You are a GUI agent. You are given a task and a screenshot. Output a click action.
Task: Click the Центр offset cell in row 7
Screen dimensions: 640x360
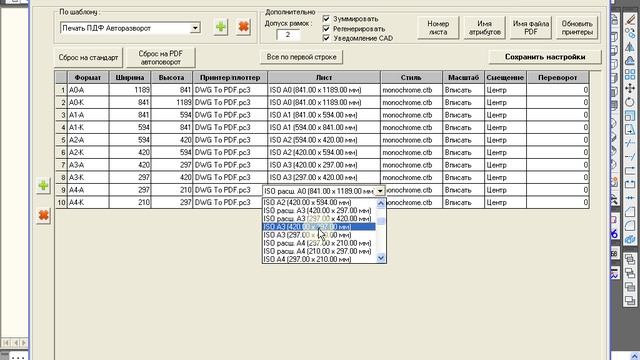[505, 165]
